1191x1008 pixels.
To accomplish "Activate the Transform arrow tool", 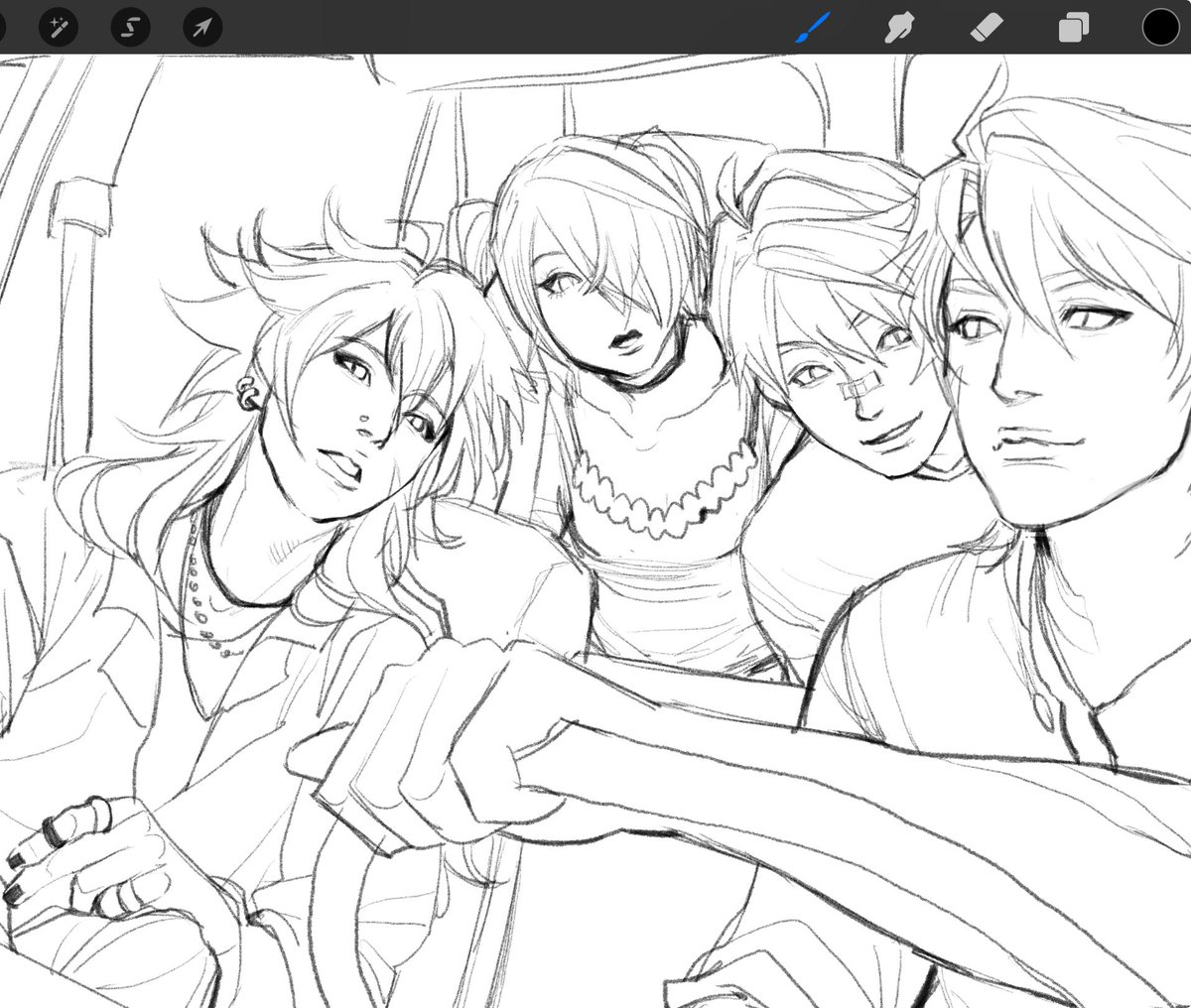I will (202, 28).
